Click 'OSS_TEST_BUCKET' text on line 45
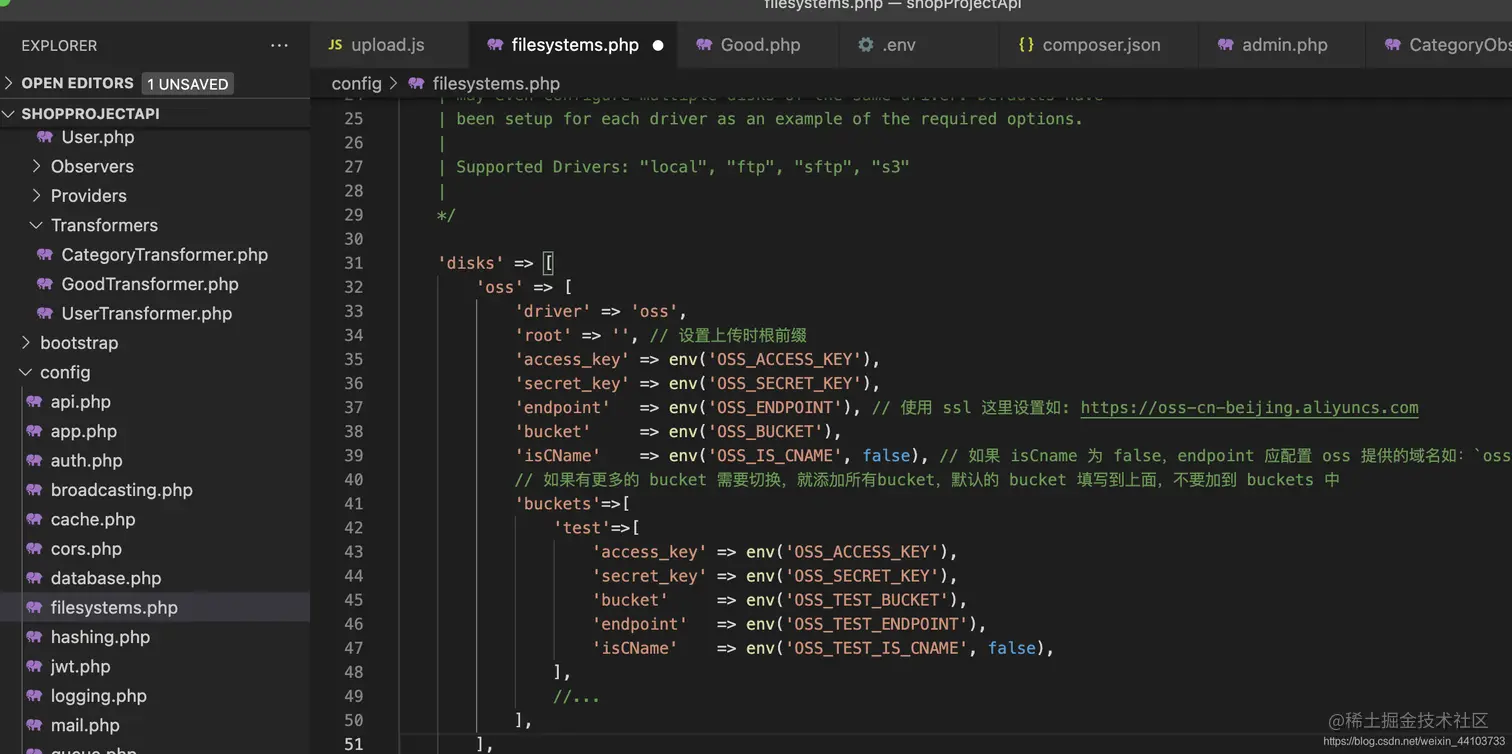The height and width of the screenshot is (754, 1512). coord(867,600)
